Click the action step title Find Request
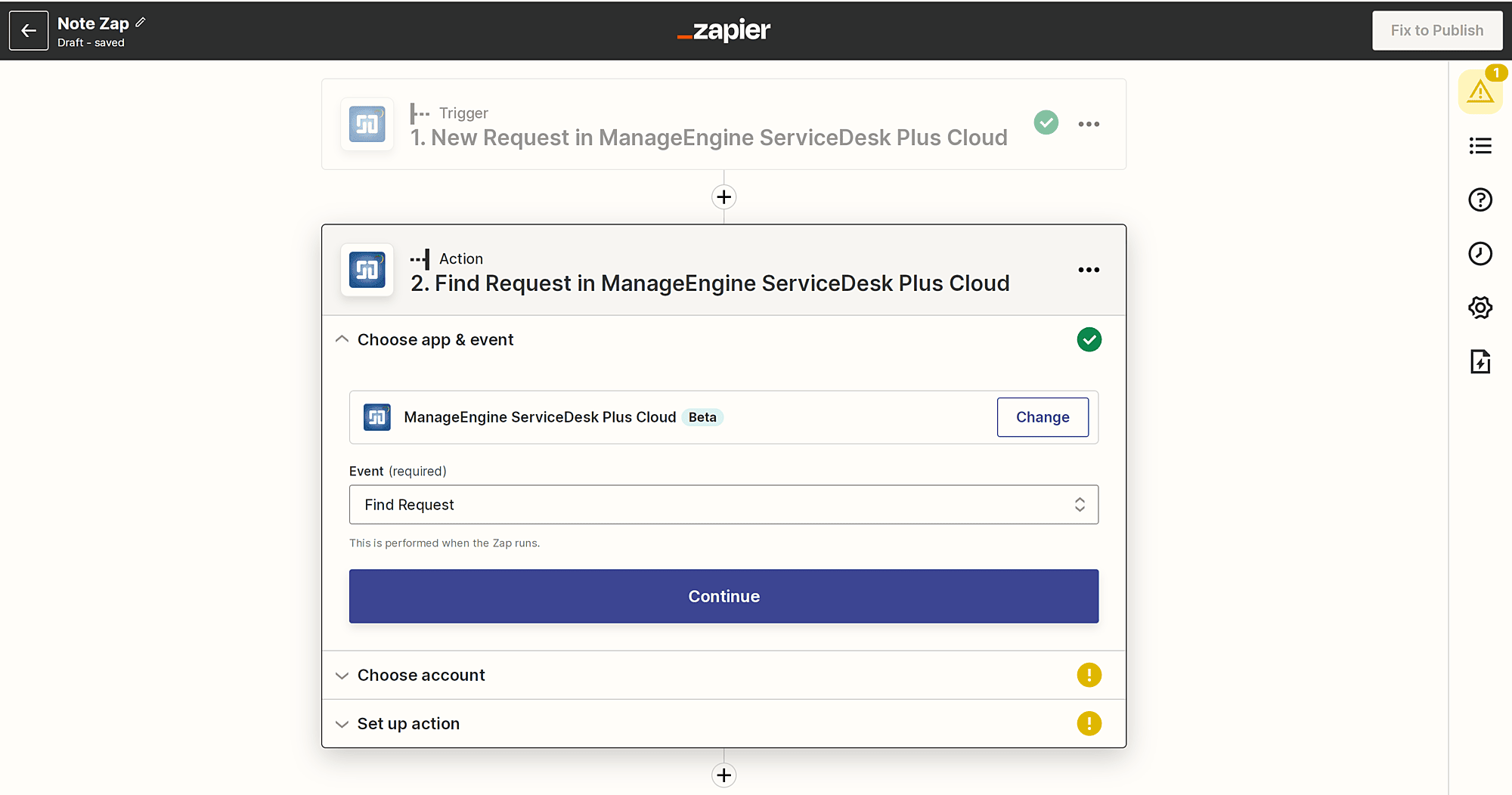The height and width of the screenshot is (795, 1512). (x=711, y=283)
